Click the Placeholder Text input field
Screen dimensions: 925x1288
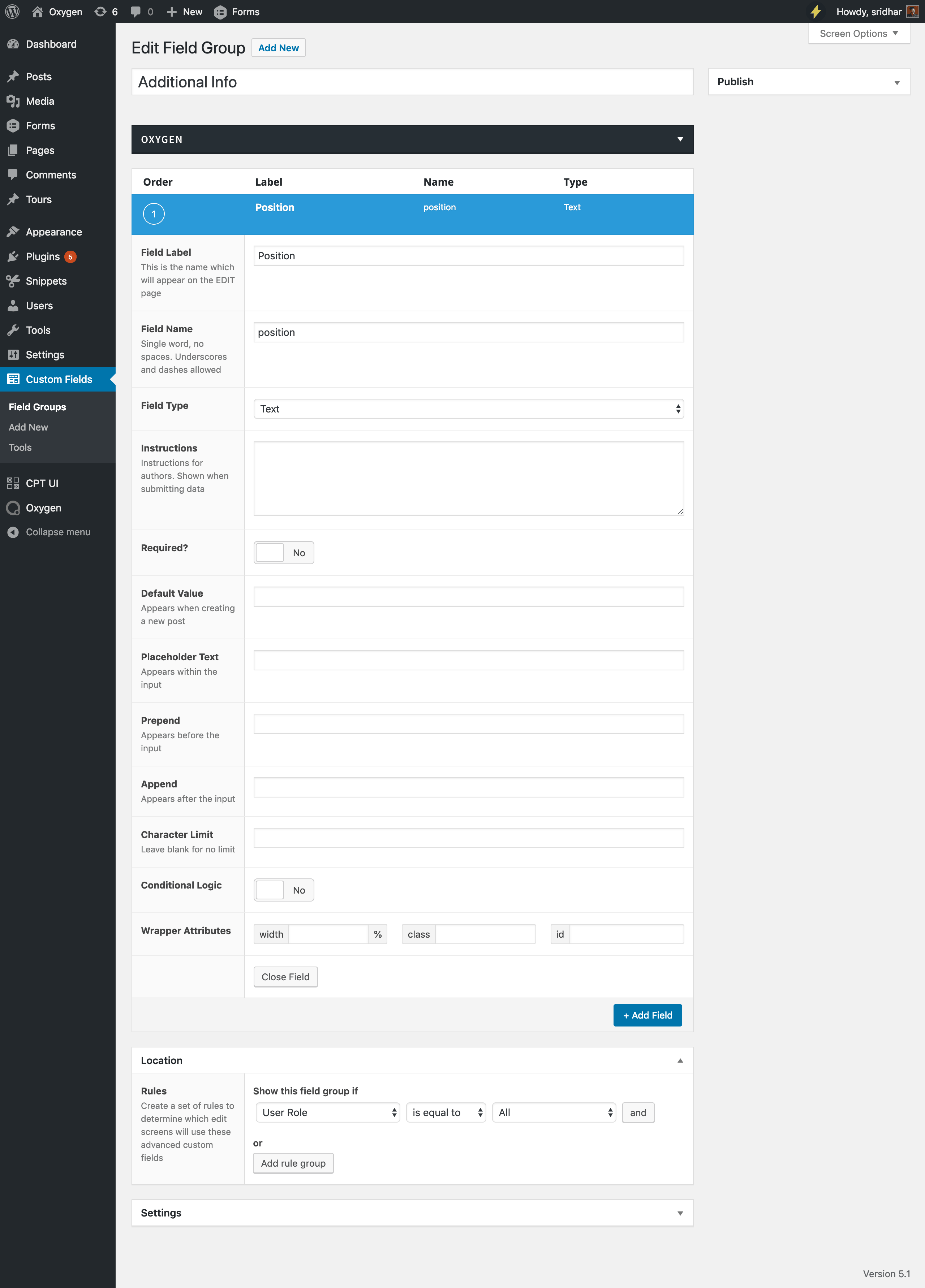(x=468, y=660)
